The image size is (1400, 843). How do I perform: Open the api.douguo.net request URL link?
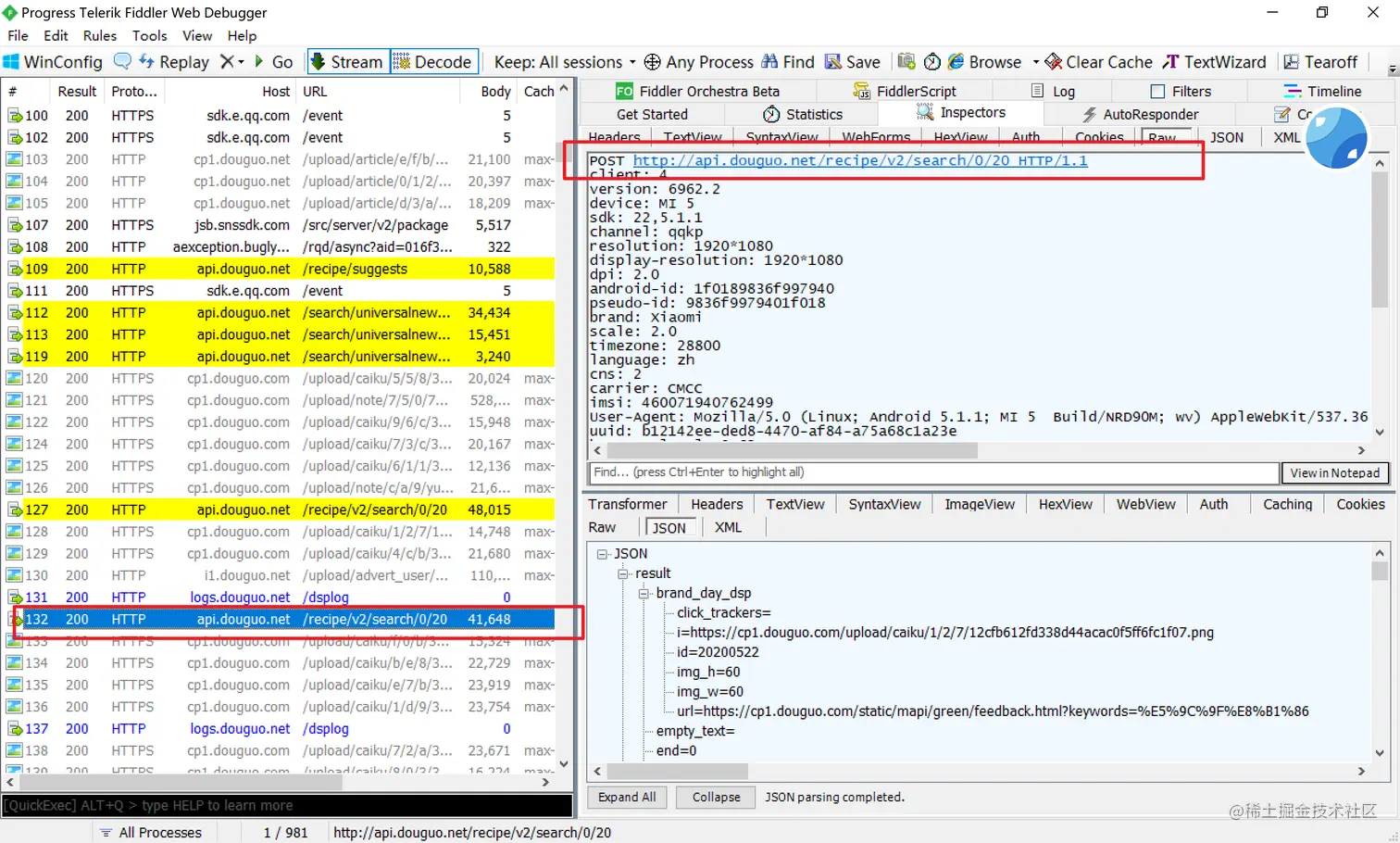pos(860,160)
